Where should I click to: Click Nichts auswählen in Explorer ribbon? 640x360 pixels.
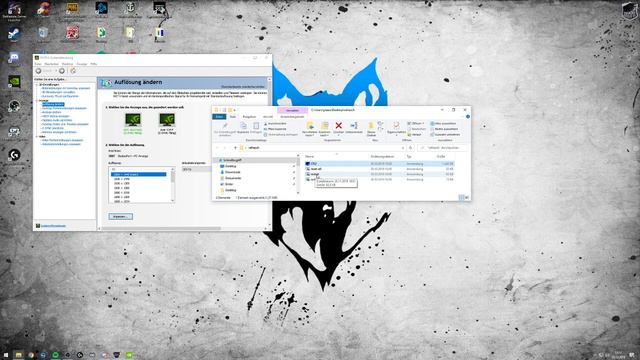pos(444,129)
